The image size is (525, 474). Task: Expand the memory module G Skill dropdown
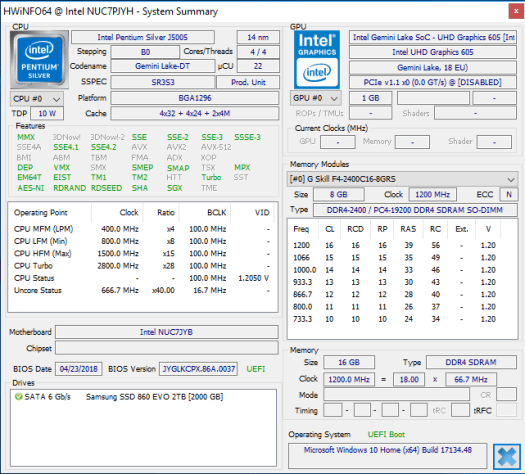pos(402,179)
